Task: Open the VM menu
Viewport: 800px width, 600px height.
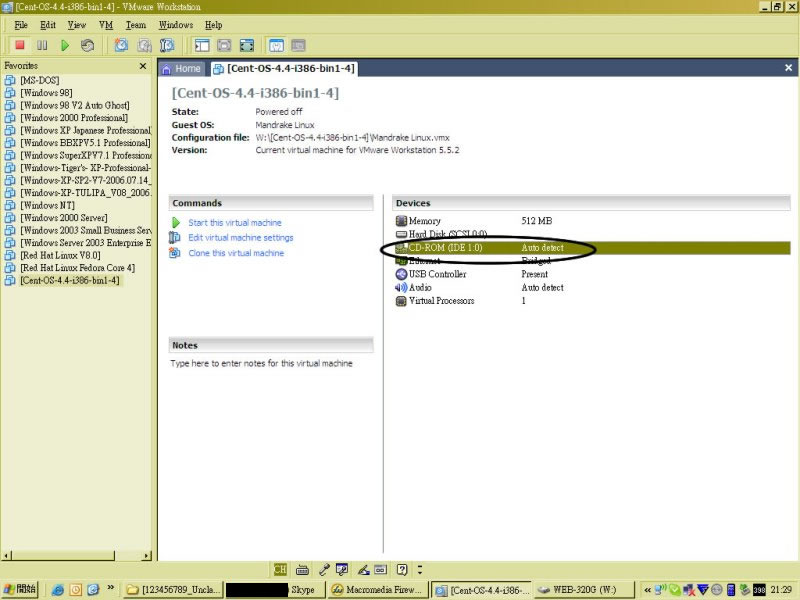Action: click(x=106, y=25)
